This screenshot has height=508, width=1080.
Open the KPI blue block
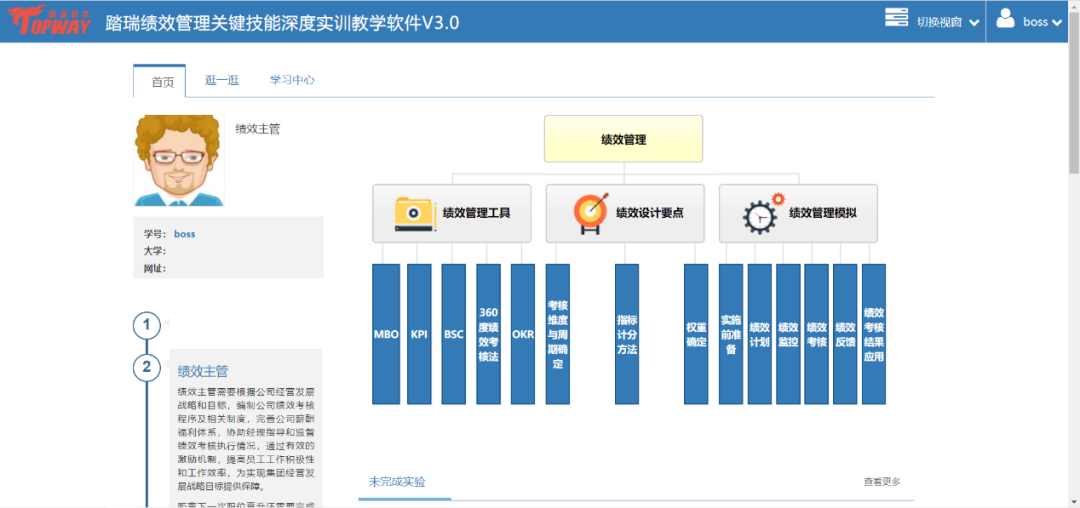pyautogui.click(x=420, y=334)
